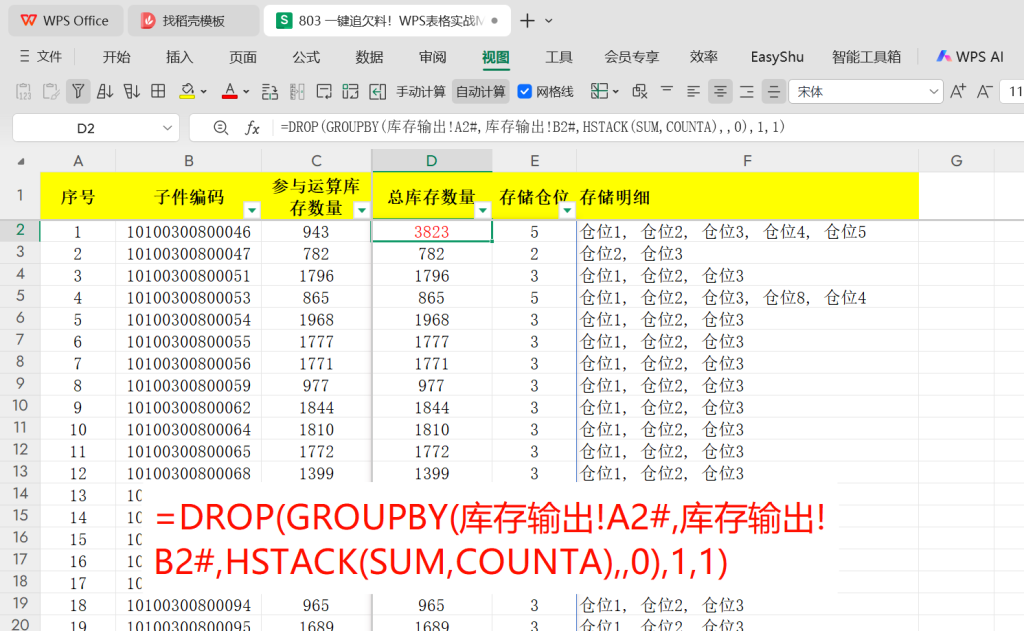This screenshot has height=631, width=1024.
Task: Set top vertical alignment icon
Action: tap(667, 91)
